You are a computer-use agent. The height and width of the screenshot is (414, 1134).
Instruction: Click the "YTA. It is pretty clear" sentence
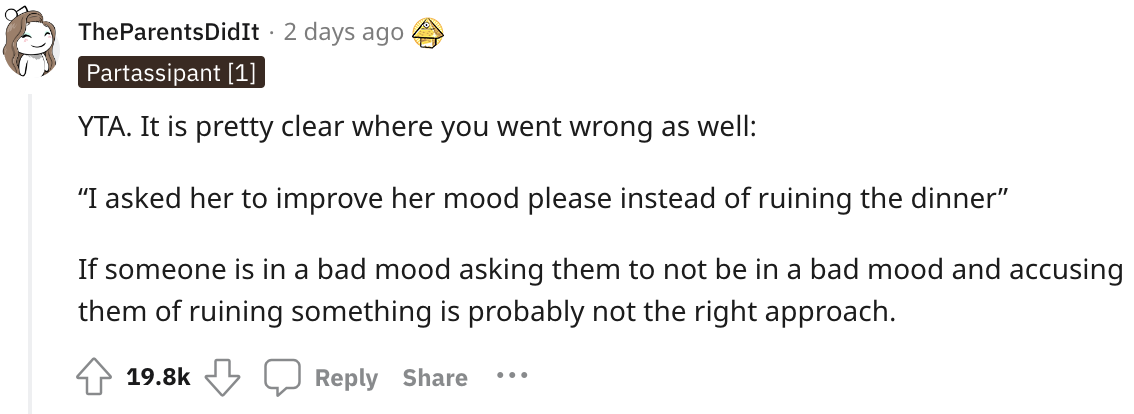(417, 128)
